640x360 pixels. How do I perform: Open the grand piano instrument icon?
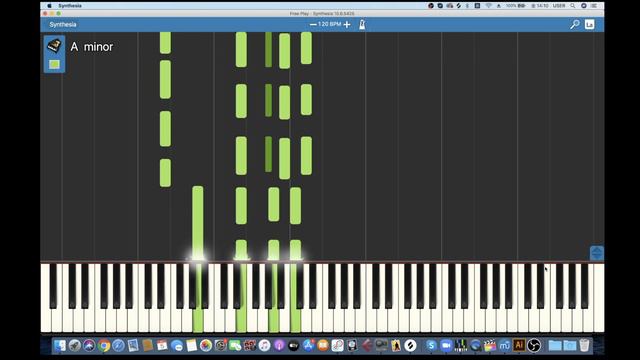click(x=54, y=45)
